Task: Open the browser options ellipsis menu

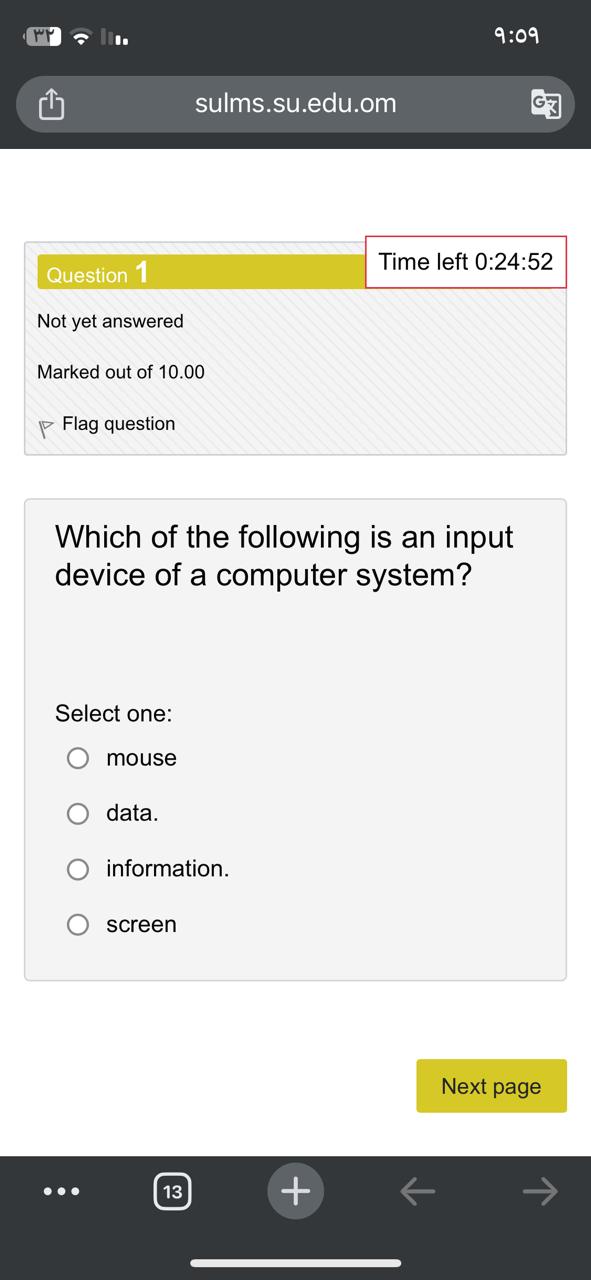Action: (62, 1191)
